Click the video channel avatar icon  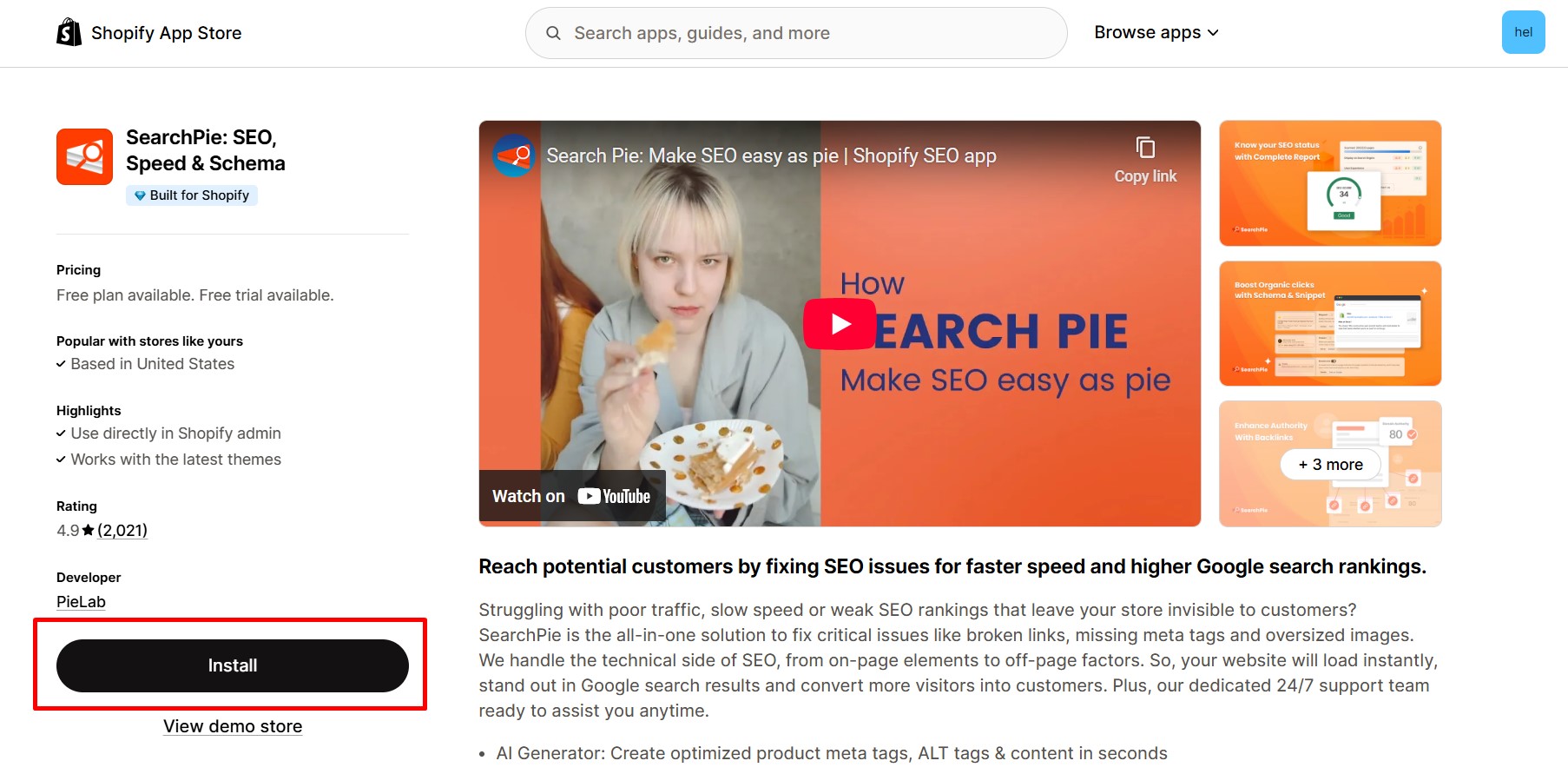tap(514, 155)
